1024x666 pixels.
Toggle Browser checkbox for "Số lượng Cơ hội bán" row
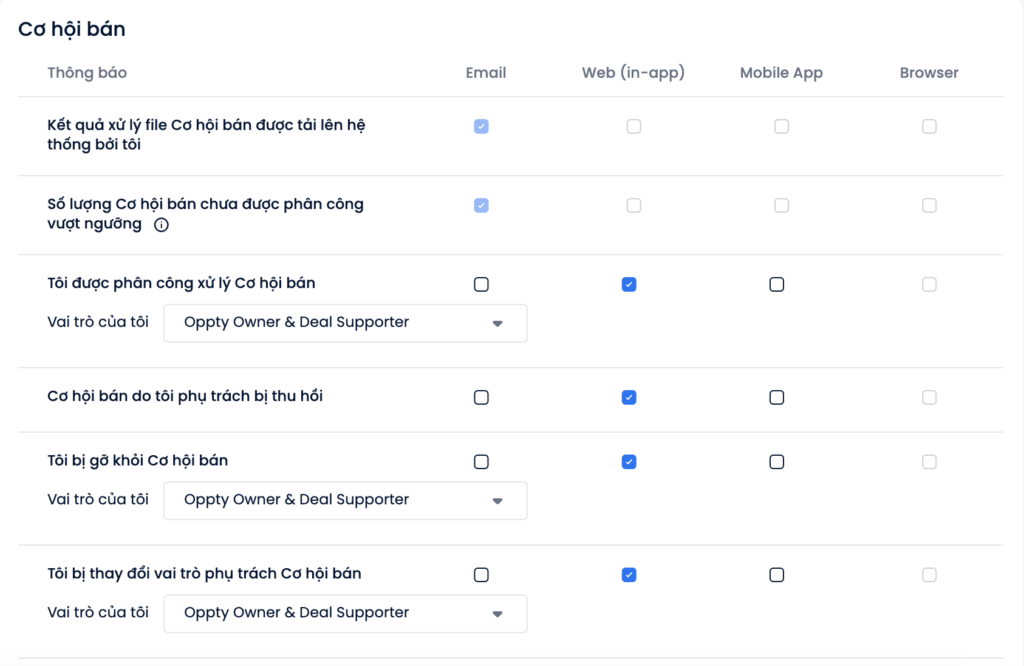929,206
